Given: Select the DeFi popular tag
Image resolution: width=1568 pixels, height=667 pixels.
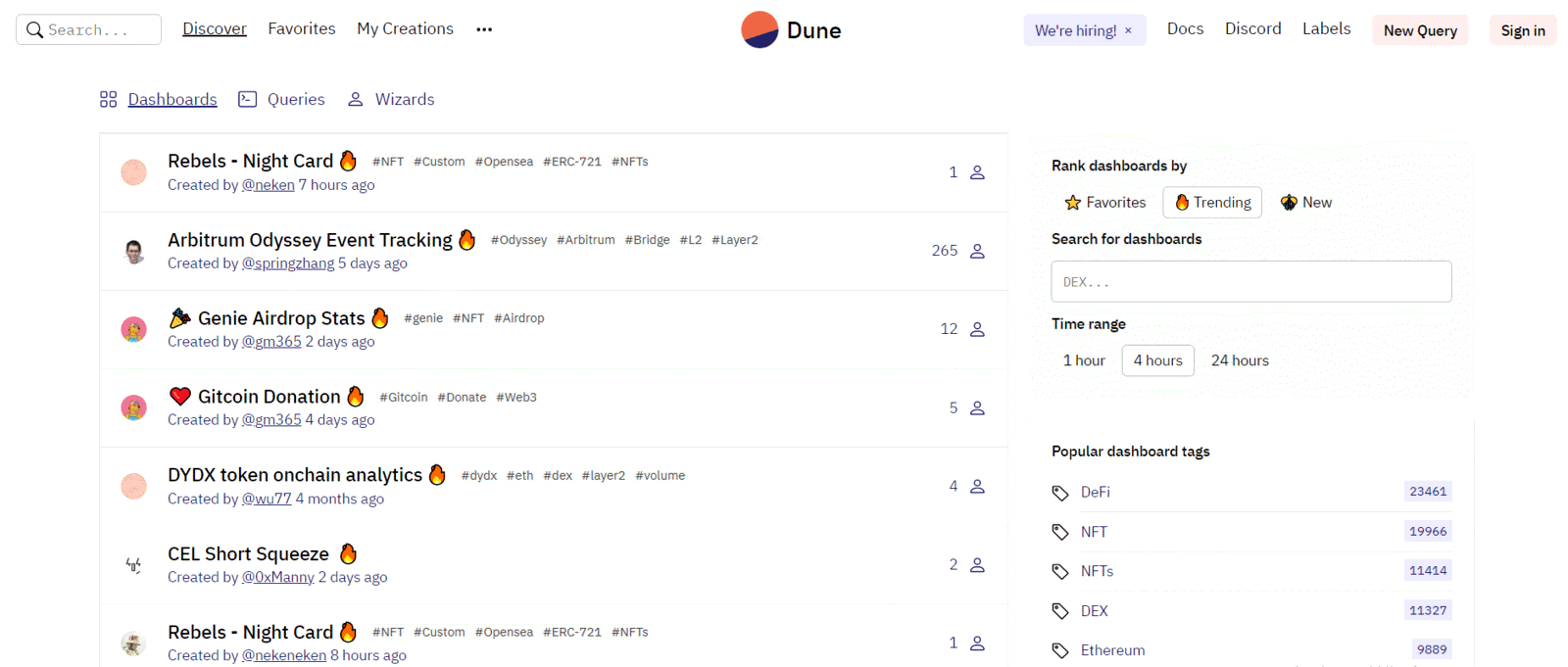Looking at the screenshot, I should (1096, 492).
